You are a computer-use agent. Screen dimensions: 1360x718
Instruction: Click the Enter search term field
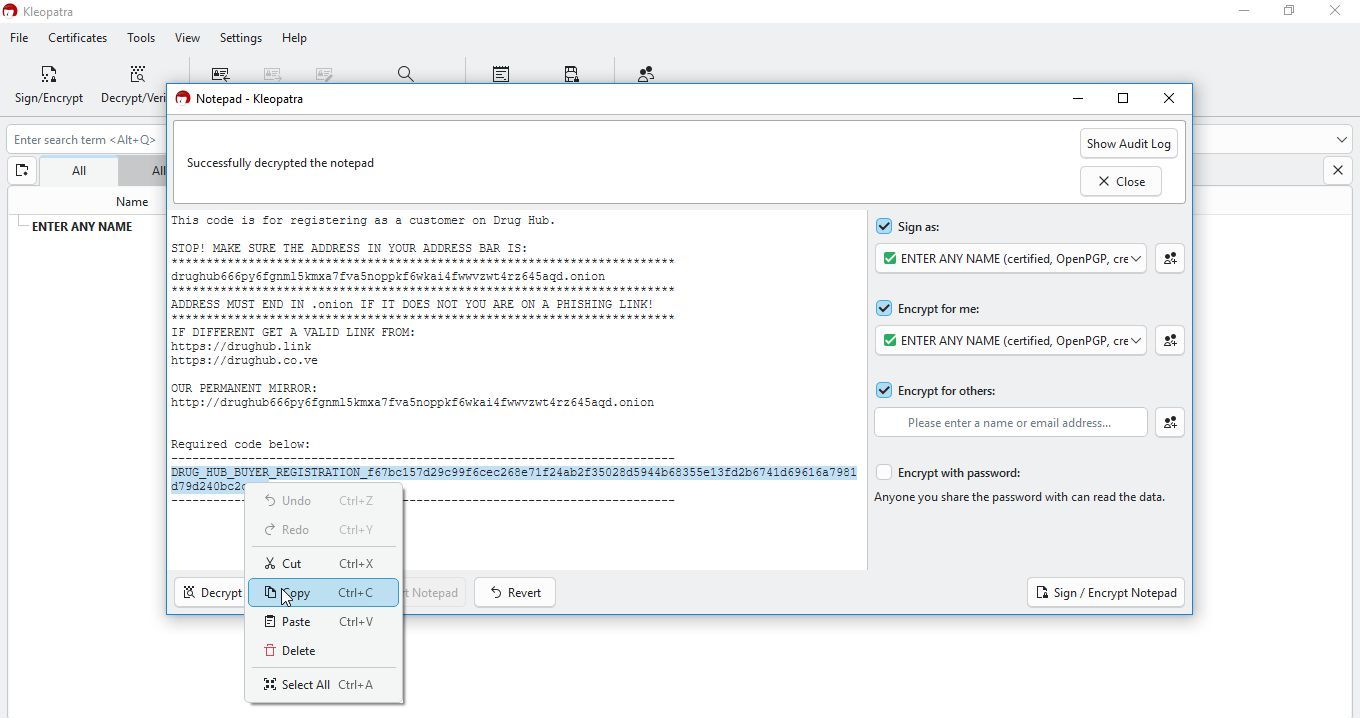tap(85, 140)
